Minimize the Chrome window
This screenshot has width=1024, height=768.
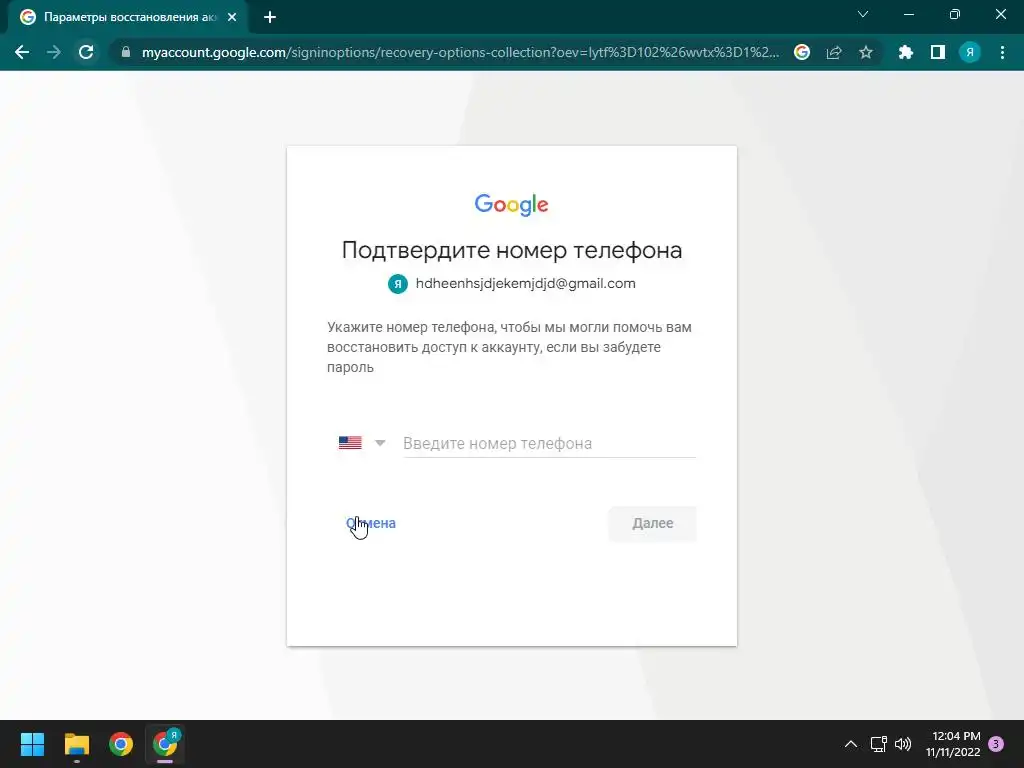[908, 14]
